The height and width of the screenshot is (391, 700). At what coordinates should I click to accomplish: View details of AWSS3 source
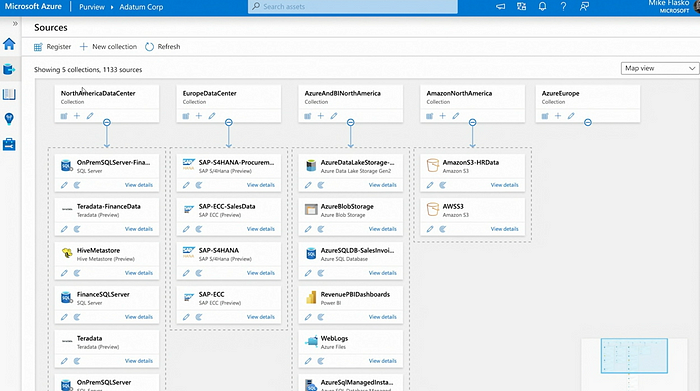[x=504, y=229]
